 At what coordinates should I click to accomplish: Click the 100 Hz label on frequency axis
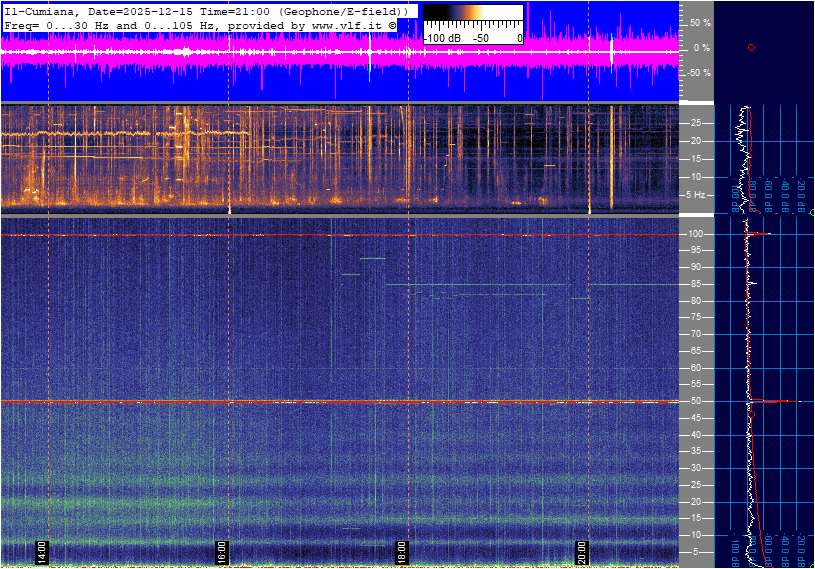(697, 234)
